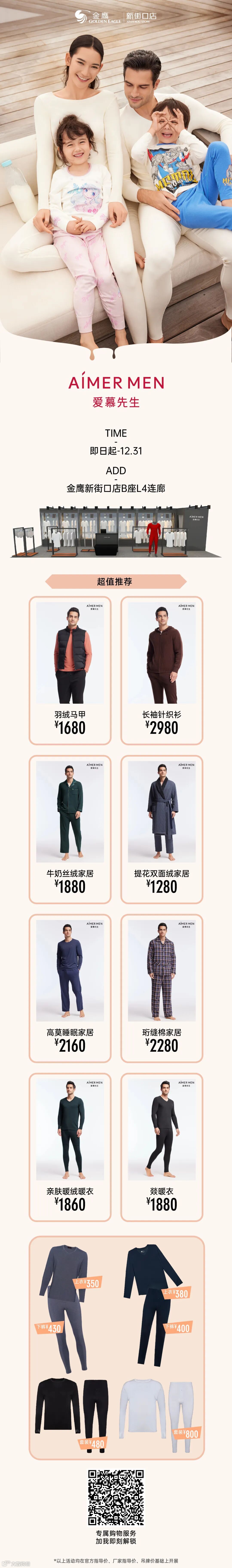Select the 提花双面绒家居 ¥1280 product
Image resolution: width=232 pixels, height=1568 pixels.
point(162,829)
